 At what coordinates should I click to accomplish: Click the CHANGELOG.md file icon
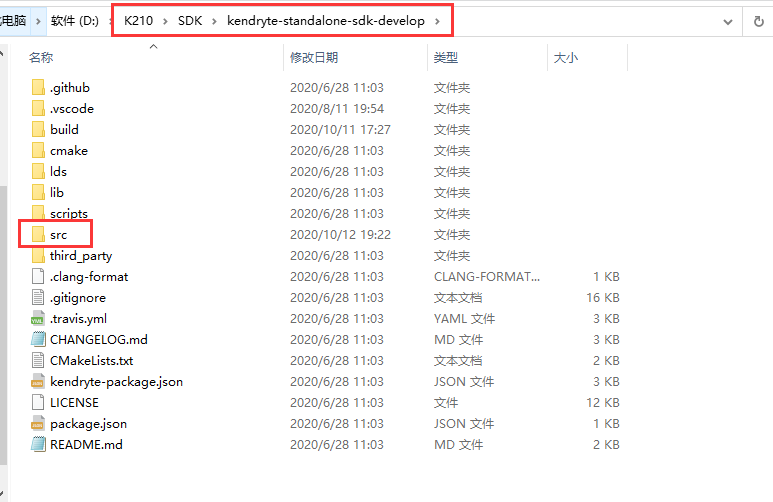pos(38,339)
